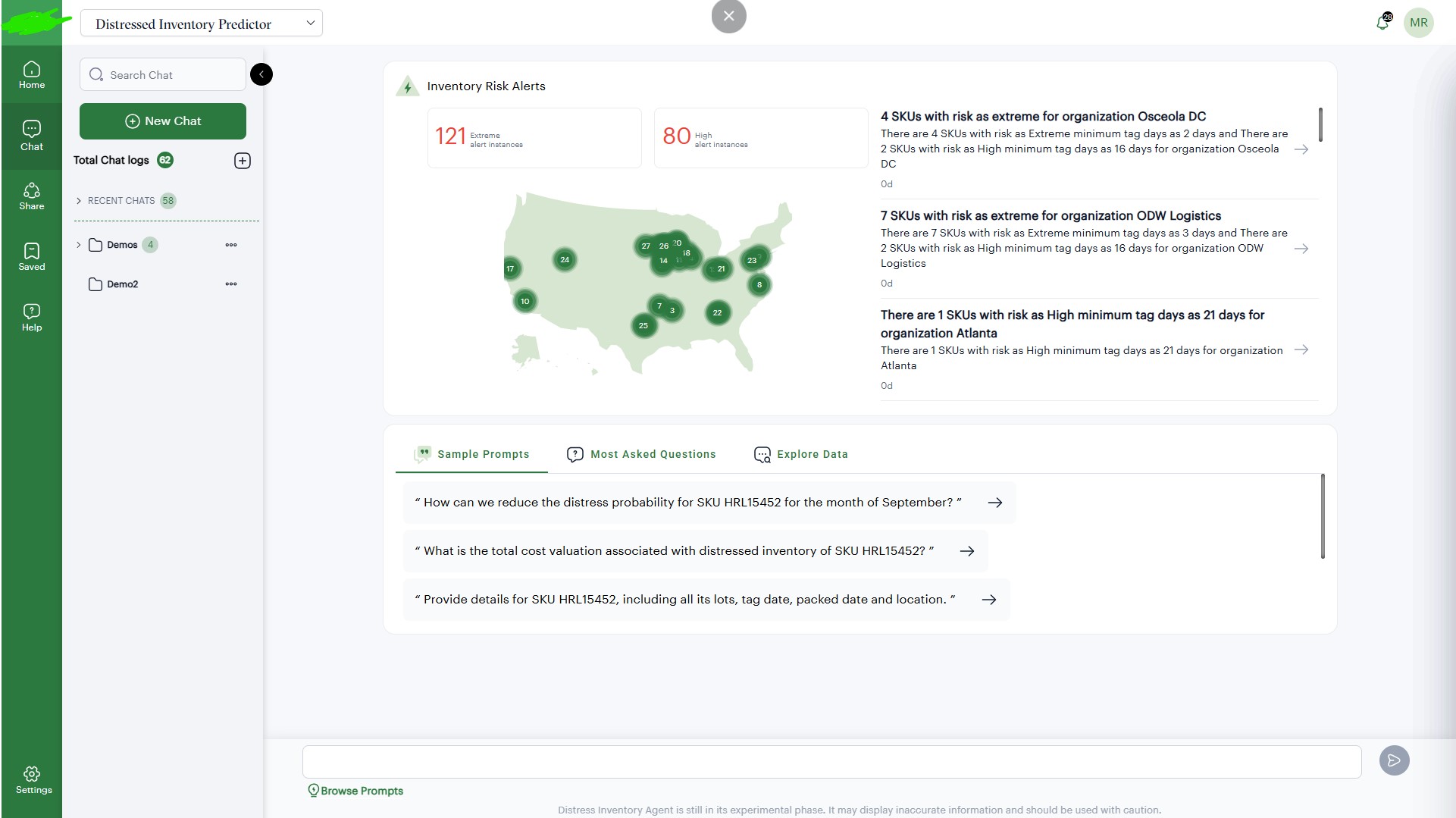Click the notification bell icon
This screenshot has width=1456, height=818.
point(1382,23)
